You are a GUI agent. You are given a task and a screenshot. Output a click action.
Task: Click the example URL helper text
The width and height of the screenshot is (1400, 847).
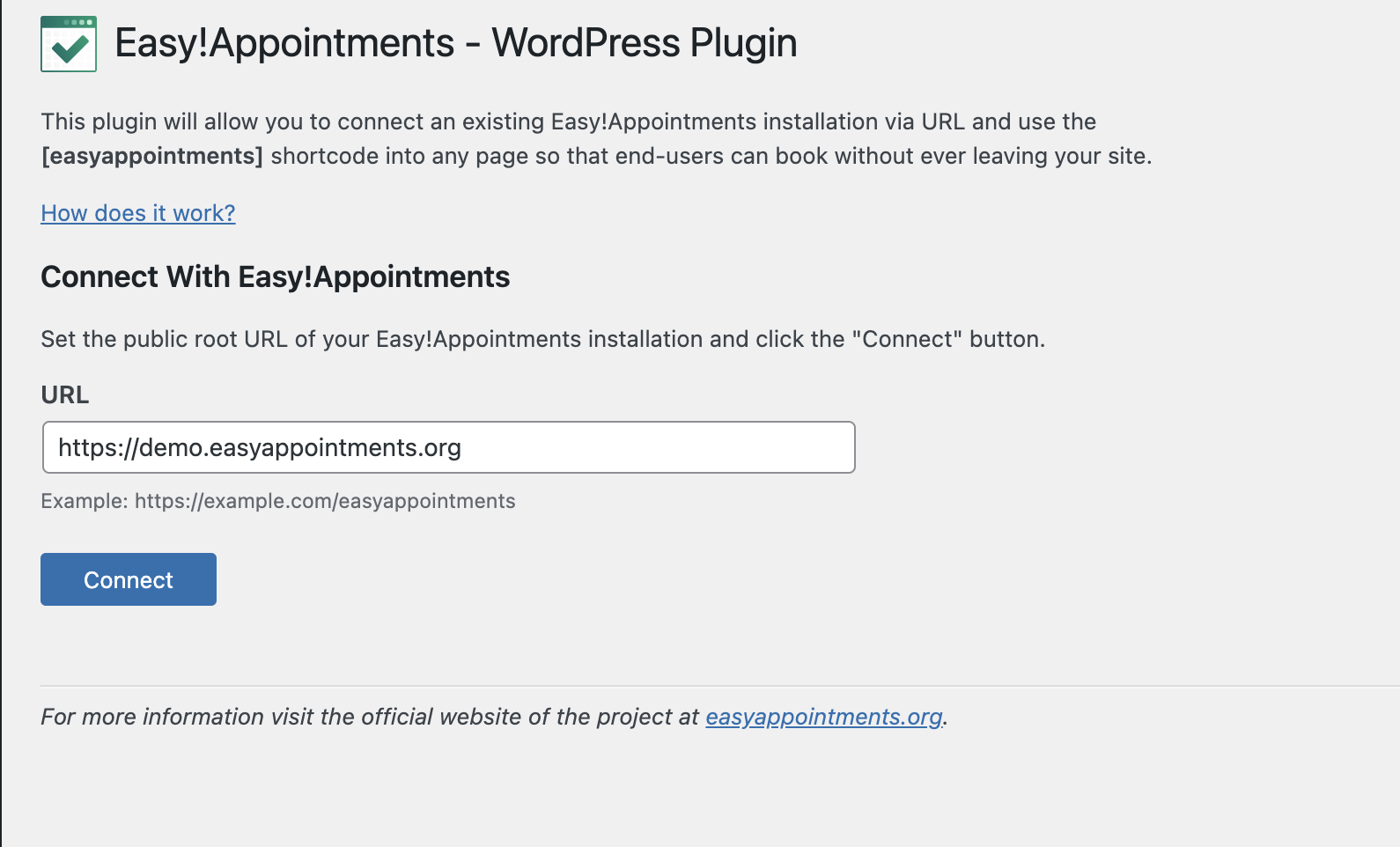click(x=277, y=501)
